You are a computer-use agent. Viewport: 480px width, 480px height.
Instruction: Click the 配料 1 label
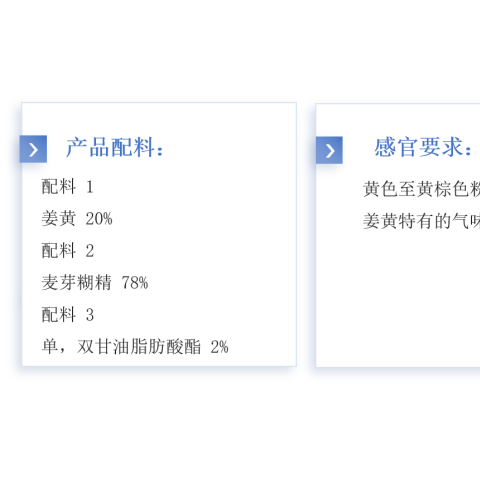point(67,186)
